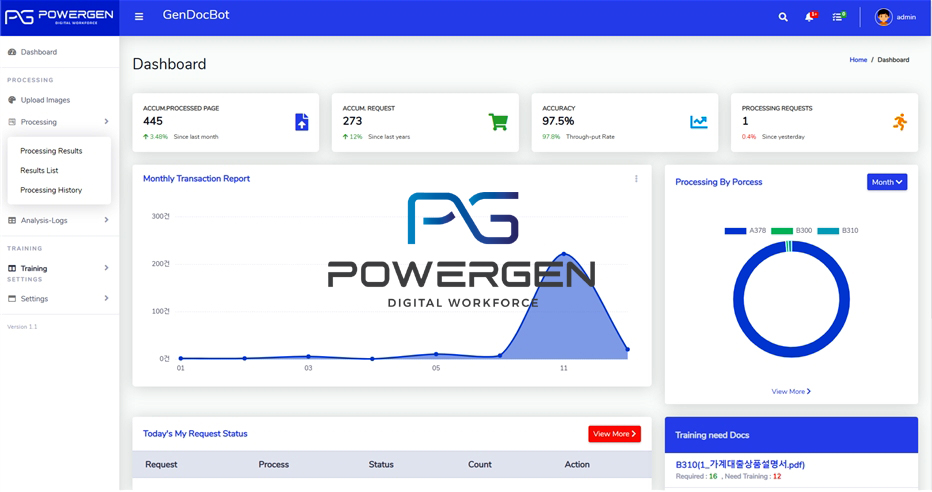Click the peak data point at month 11

tap(563, 254)
